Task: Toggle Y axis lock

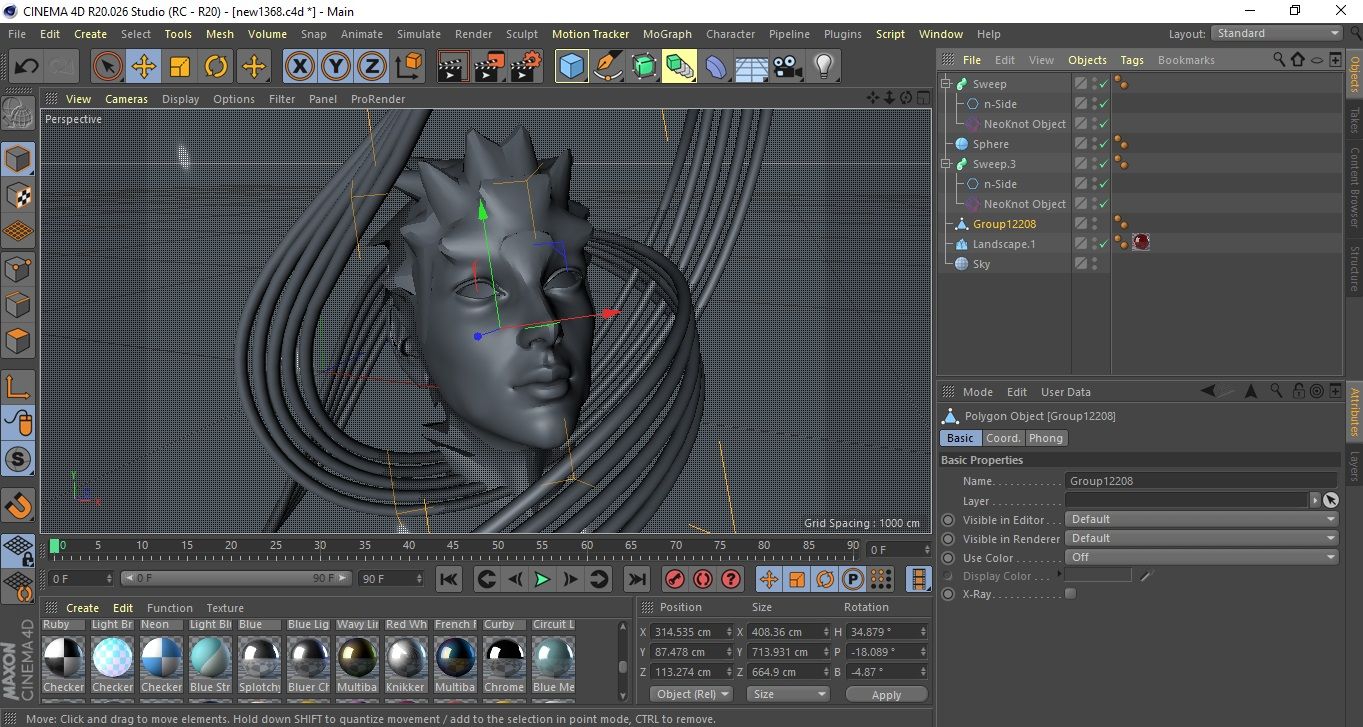Action: tap(336, 67)
